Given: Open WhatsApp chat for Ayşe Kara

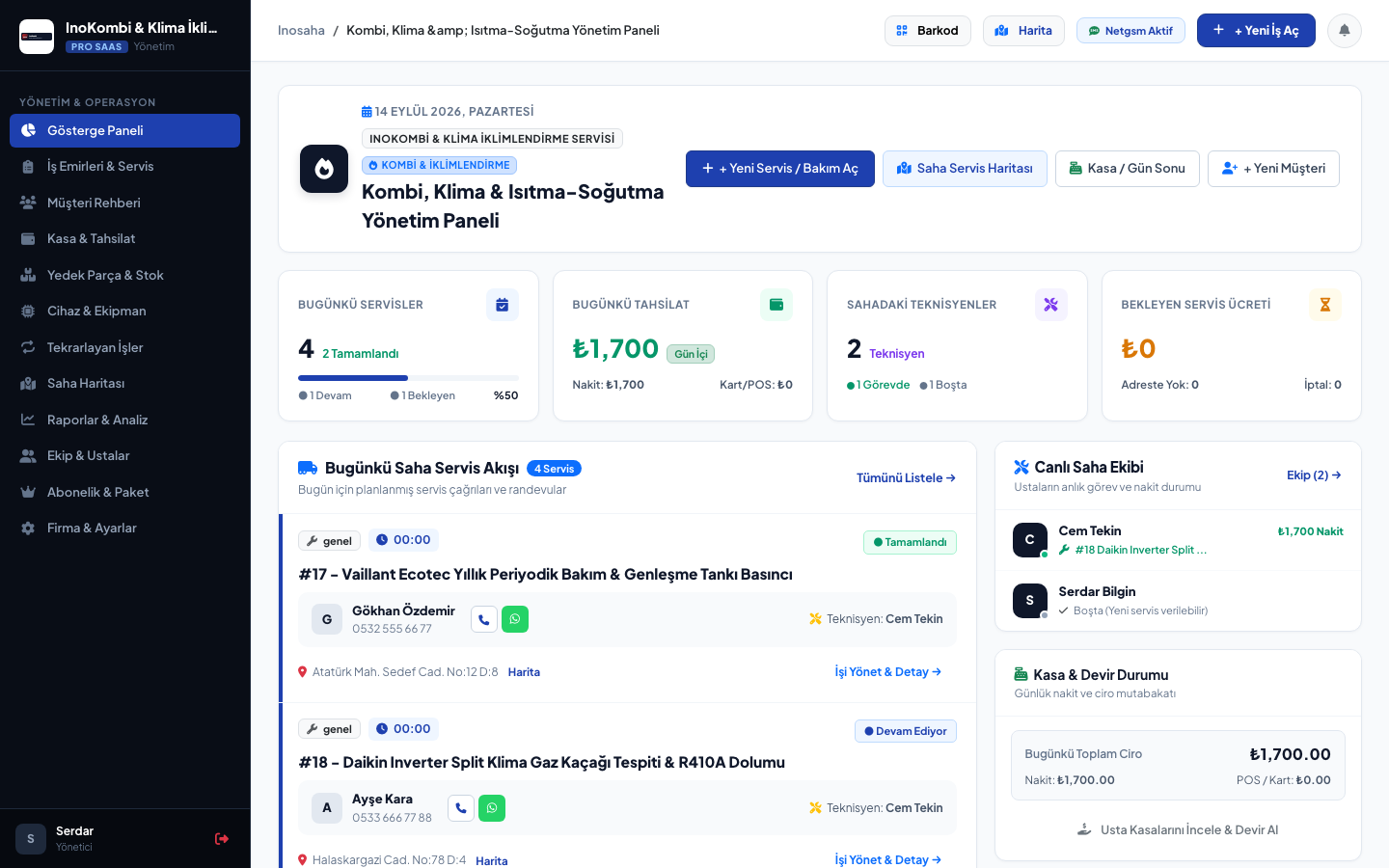Looking at the screenshot, I should (492, 808).
